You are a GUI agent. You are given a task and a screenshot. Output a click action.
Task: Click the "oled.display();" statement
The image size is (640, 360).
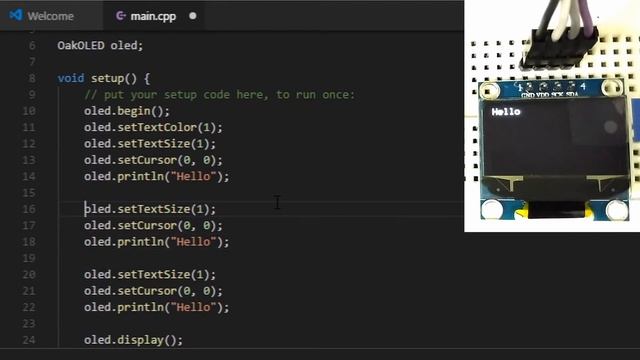point(133,340)
